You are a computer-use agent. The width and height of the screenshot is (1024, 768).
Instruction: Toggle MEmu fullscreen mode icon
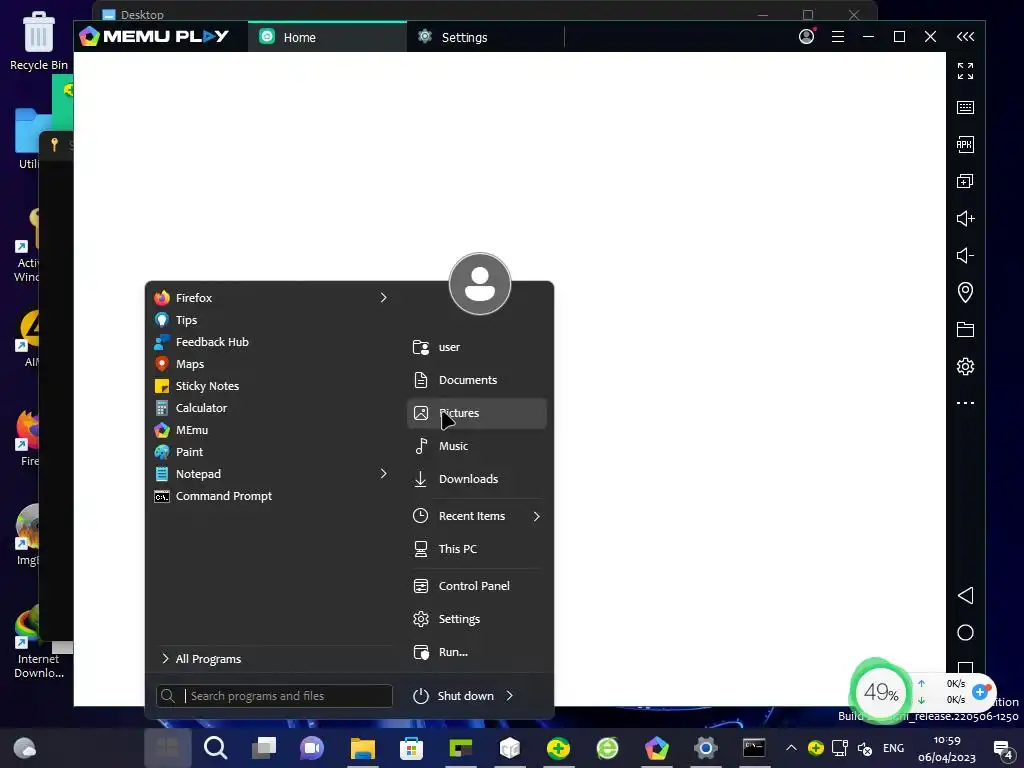click(965, 71)
